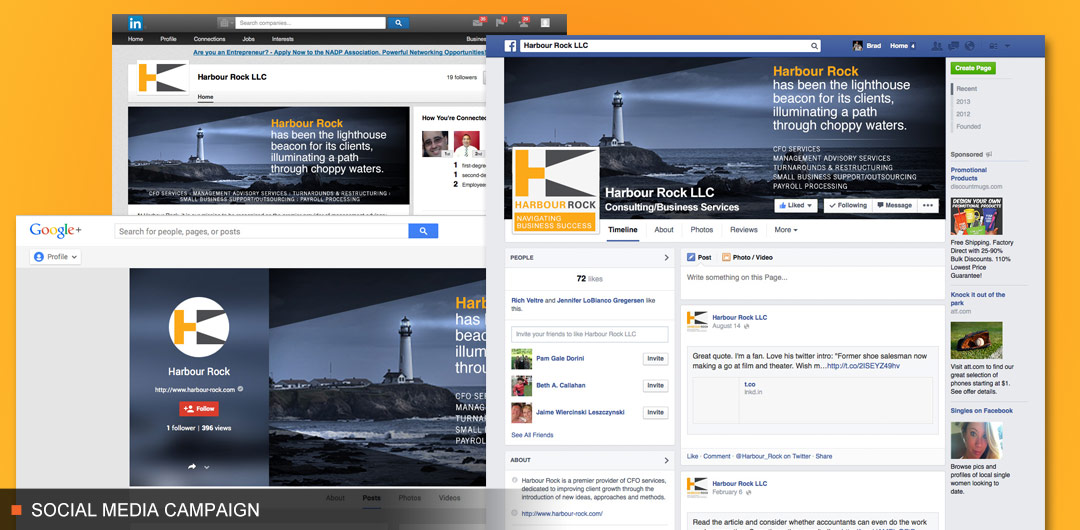Select Facebook Photos tab
This screenshot has width=1080, height=530.
[702, 230]
